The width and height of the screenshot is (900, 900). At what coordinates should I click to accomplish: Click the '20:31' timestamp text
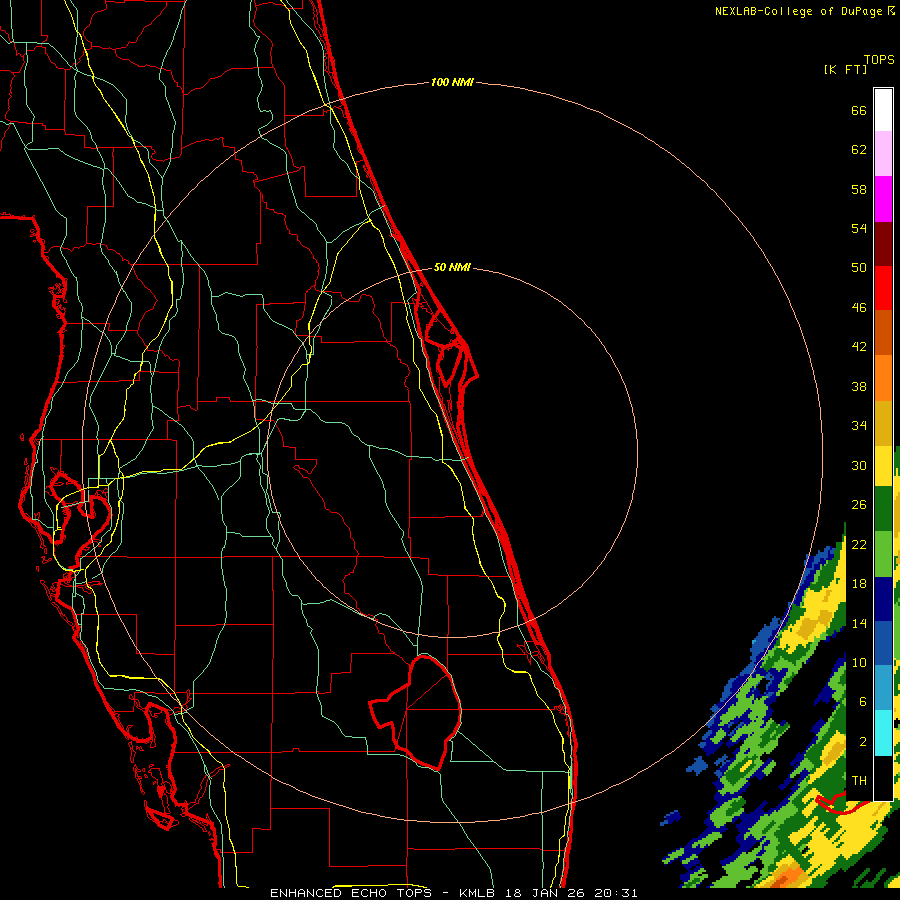click(616, 893)
